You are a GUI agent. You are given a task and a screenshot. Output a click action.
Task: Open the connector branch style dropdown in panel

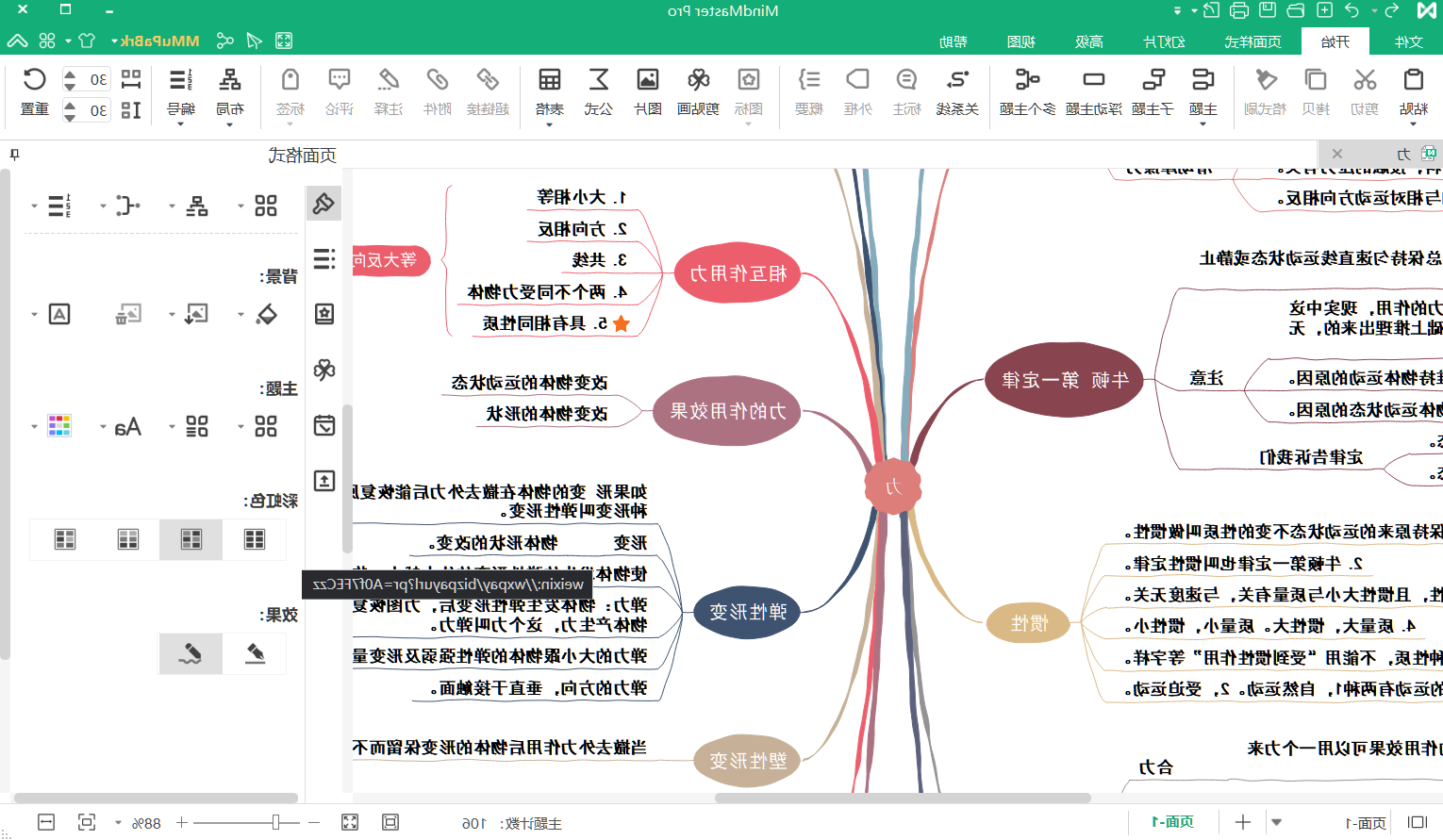pyautogui.click(x=103, y=206)
